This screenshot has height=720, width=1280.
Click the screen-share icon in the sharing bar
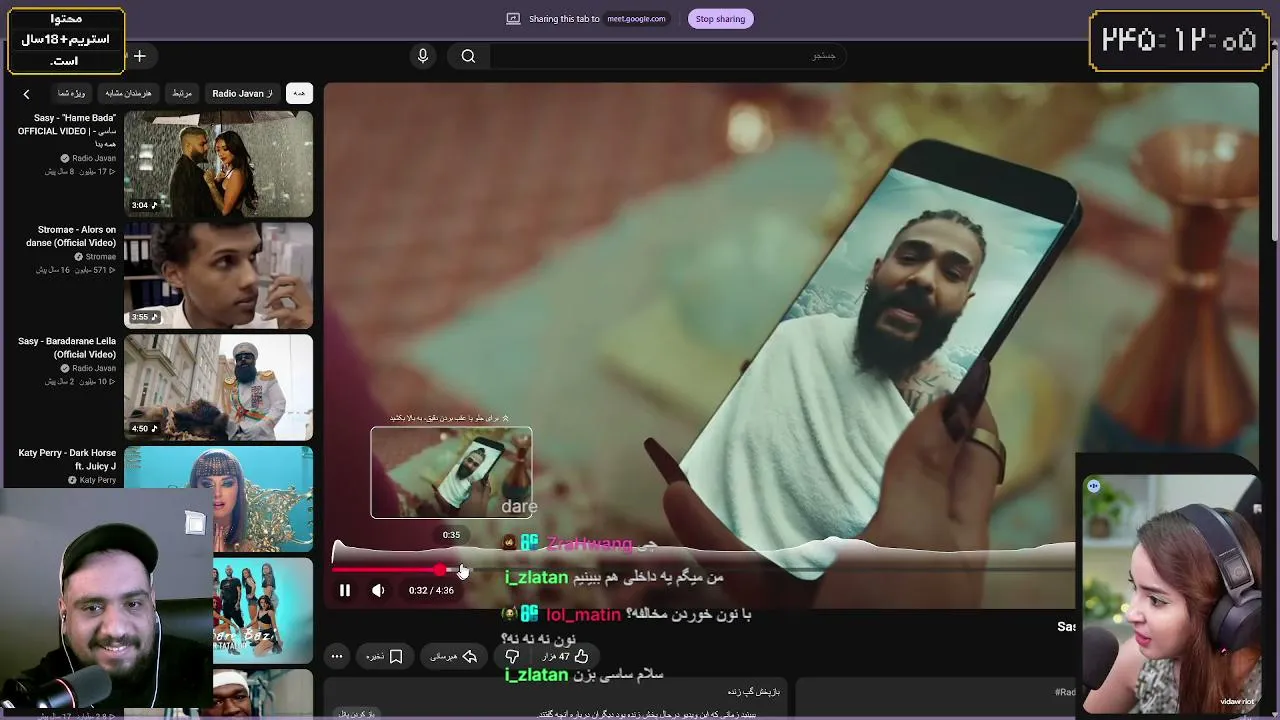point(513,19)
